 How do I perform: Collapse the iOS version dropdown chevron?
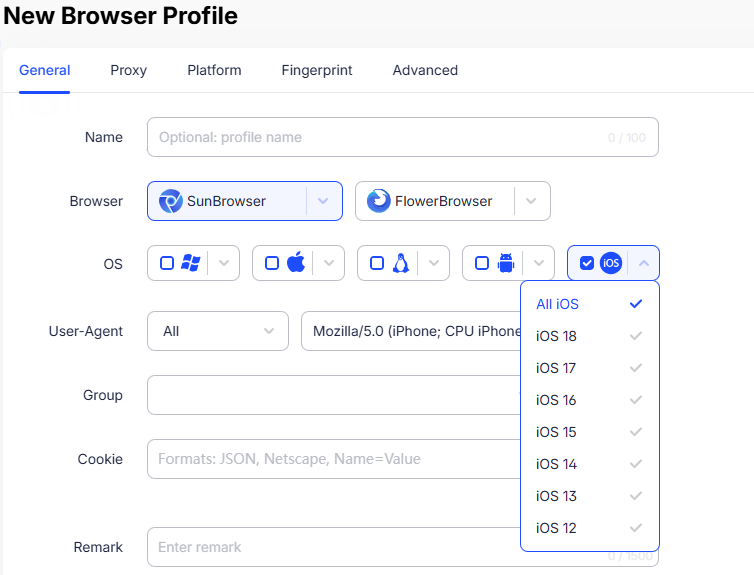643,263
